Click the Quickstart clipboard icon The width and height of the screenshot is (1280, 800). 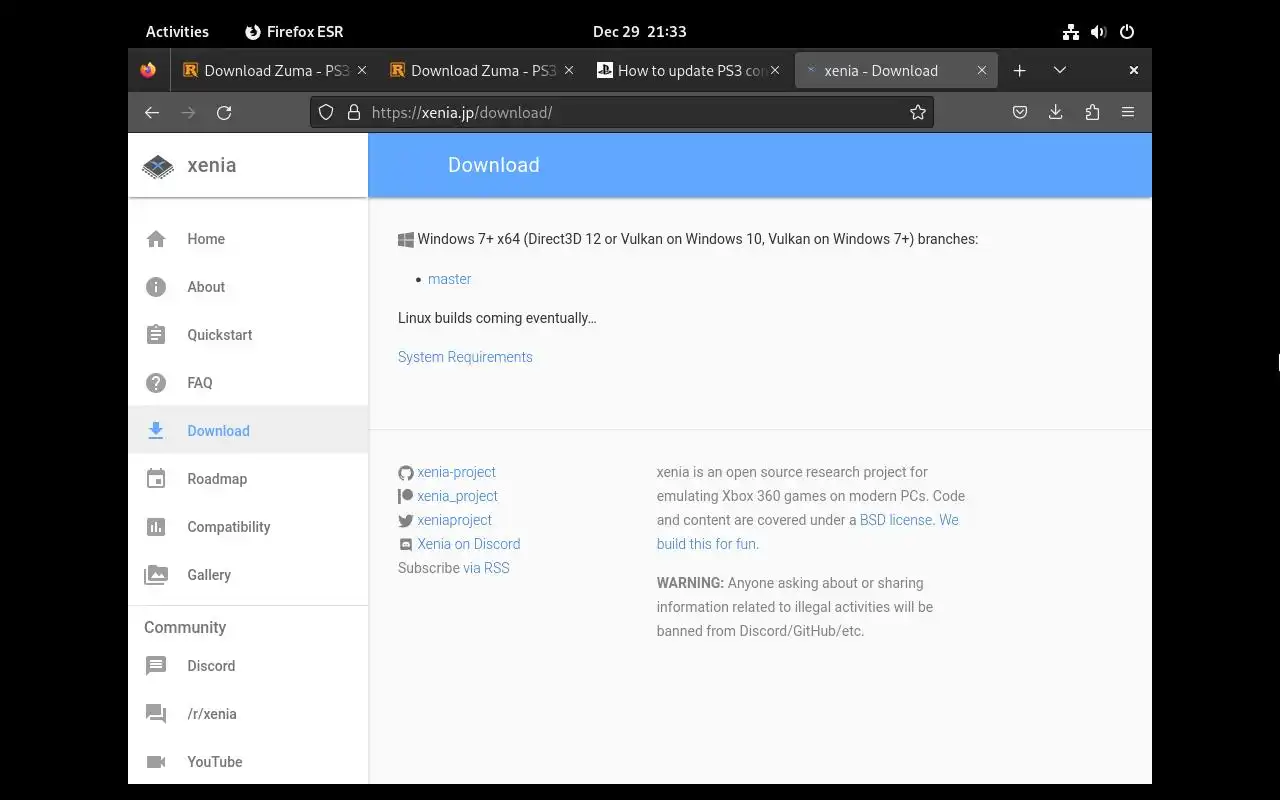click(x=156, y=335)
